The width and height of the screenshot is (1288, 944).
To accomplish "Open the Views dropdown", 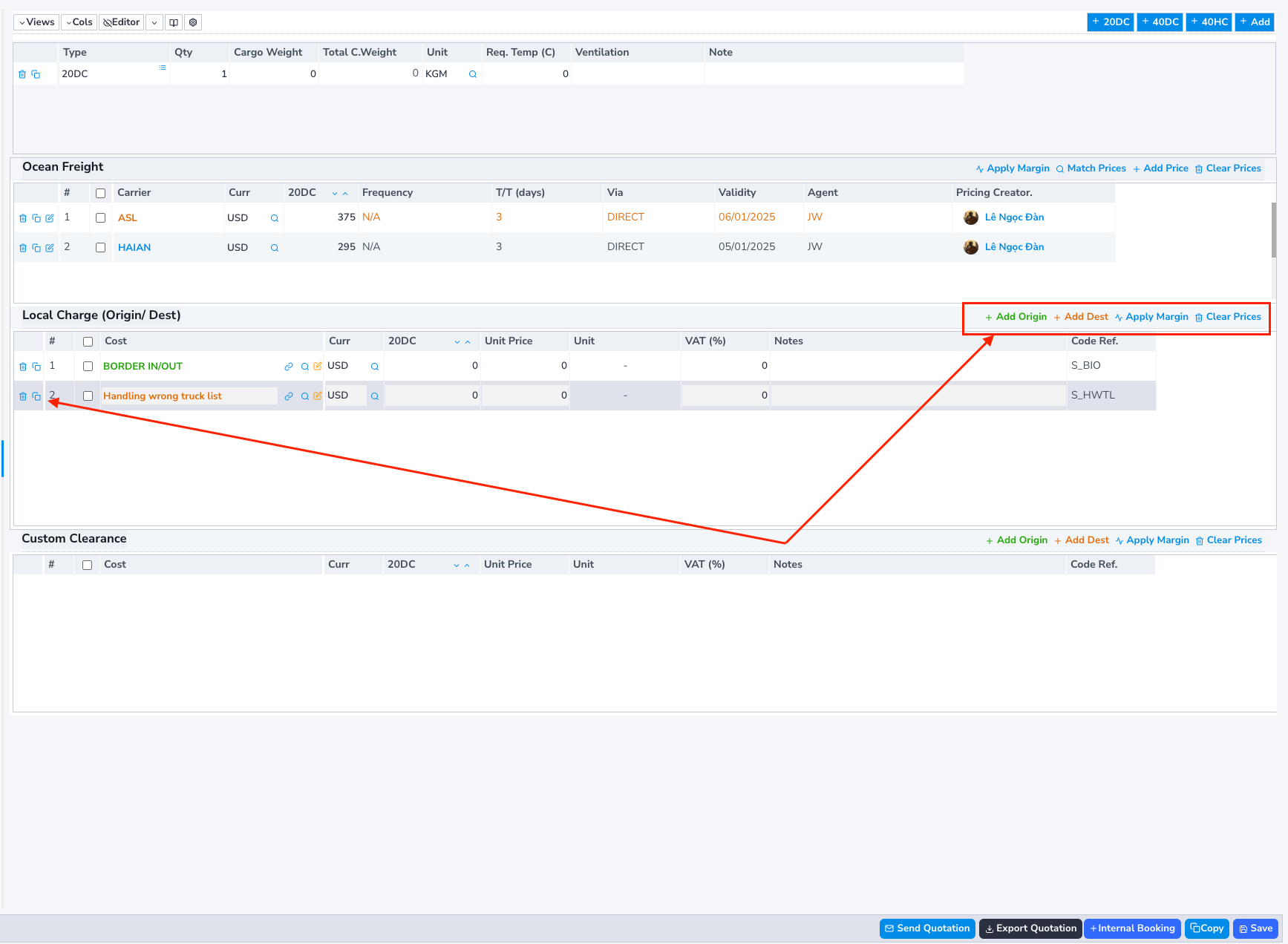I will click(36, 22).
